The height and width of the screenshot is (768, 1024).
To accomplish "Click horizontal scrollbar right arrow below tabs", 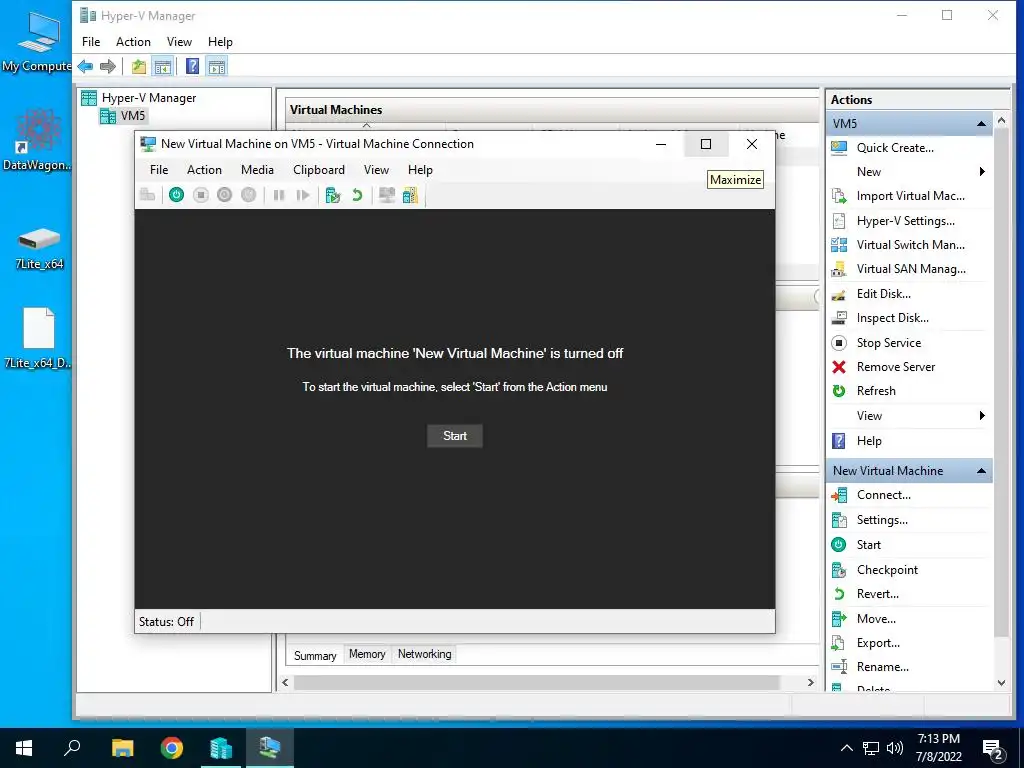I will coord(810,682).
